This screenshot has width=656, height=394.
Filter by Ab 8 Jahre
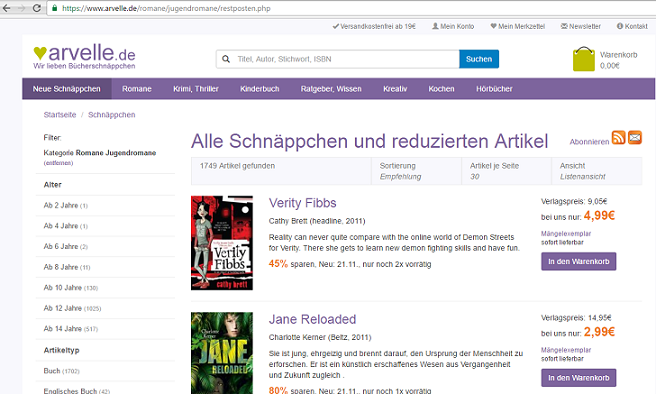tap(67, 267)
